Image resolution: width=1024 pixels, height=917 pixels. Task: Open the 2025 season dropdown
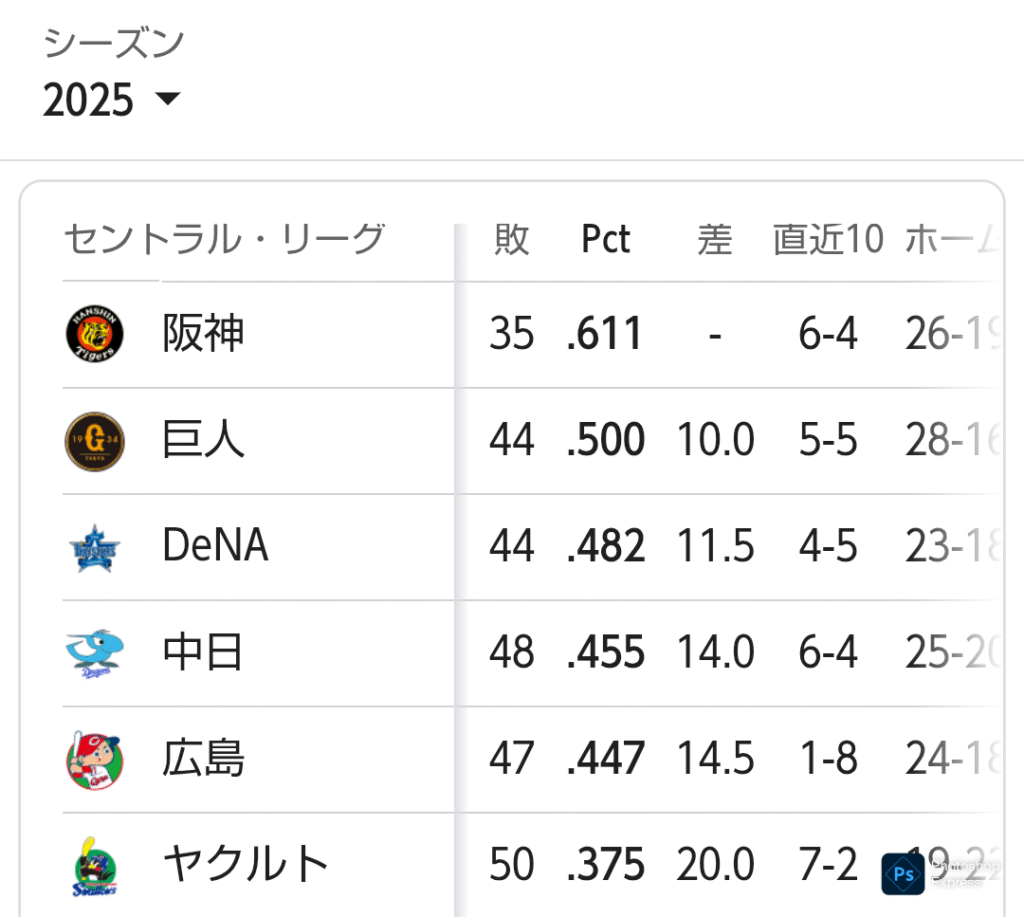[111, 99]
